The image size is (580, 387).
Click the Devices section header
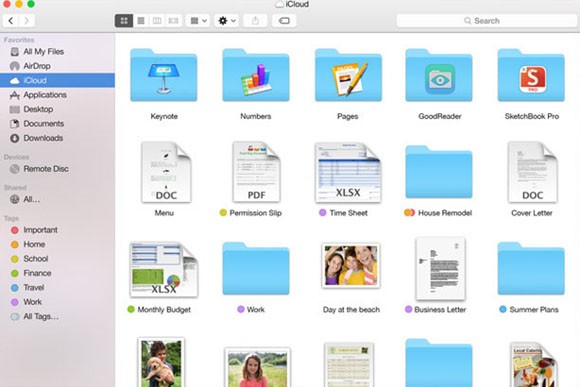coord(16,157)
